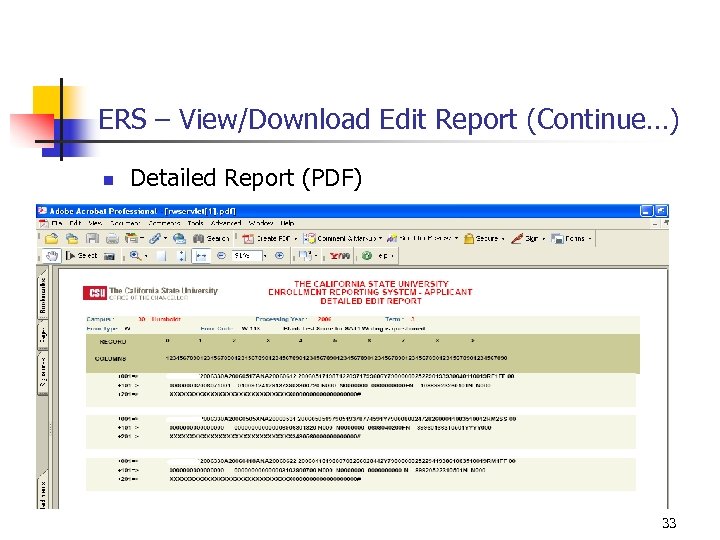Open the Bookmarks side panel tab
This screenshot has height=540, width=720.
point(42,295)
